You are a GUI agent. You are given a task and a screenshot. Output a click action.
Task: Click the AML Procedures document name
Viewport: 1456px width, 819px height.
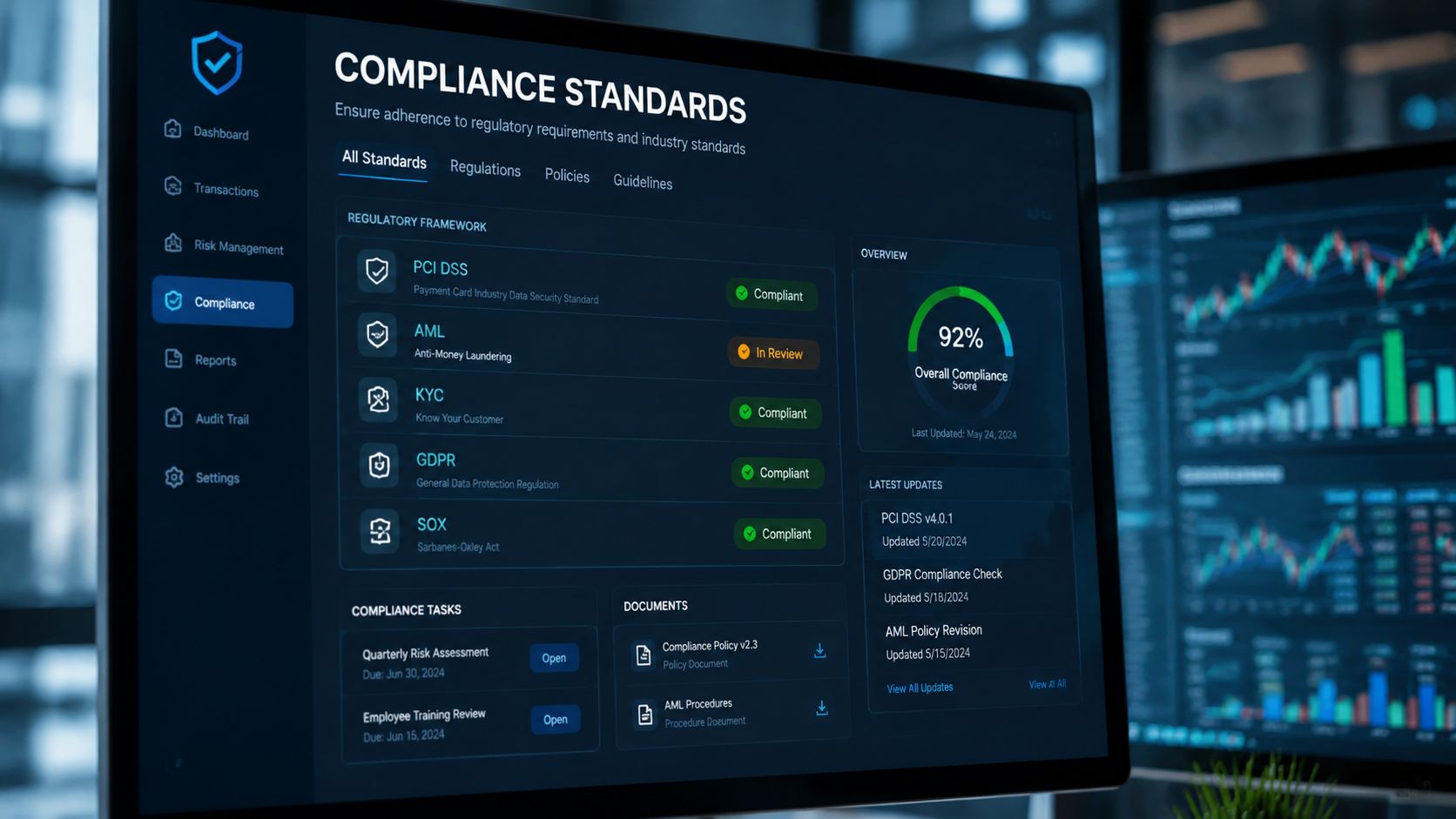pyautogui.click(x=698, y=704)
